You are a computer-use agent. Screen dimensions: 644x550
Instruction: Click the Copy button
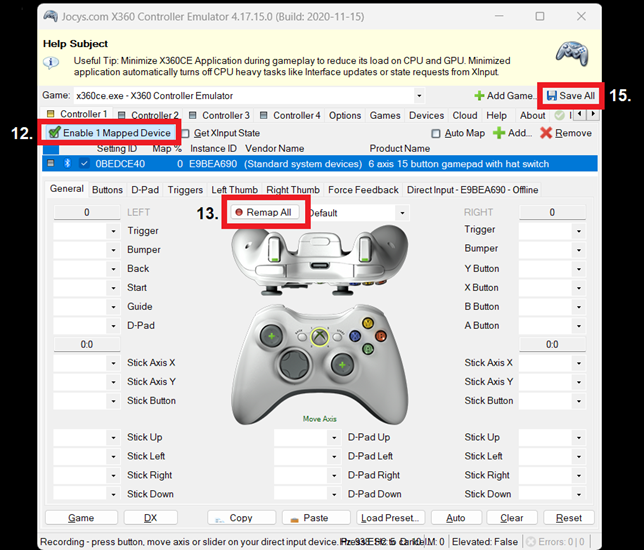click(241, 518)
